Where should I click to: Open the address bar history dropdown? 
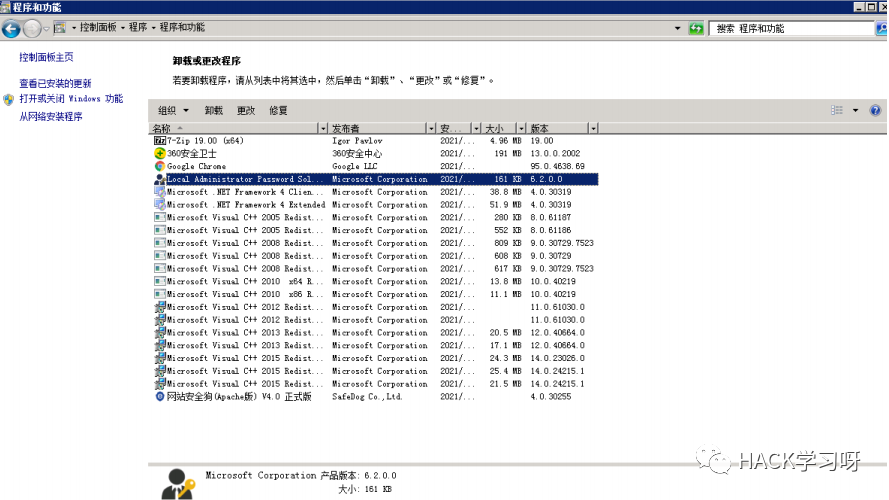coord(678,28)
